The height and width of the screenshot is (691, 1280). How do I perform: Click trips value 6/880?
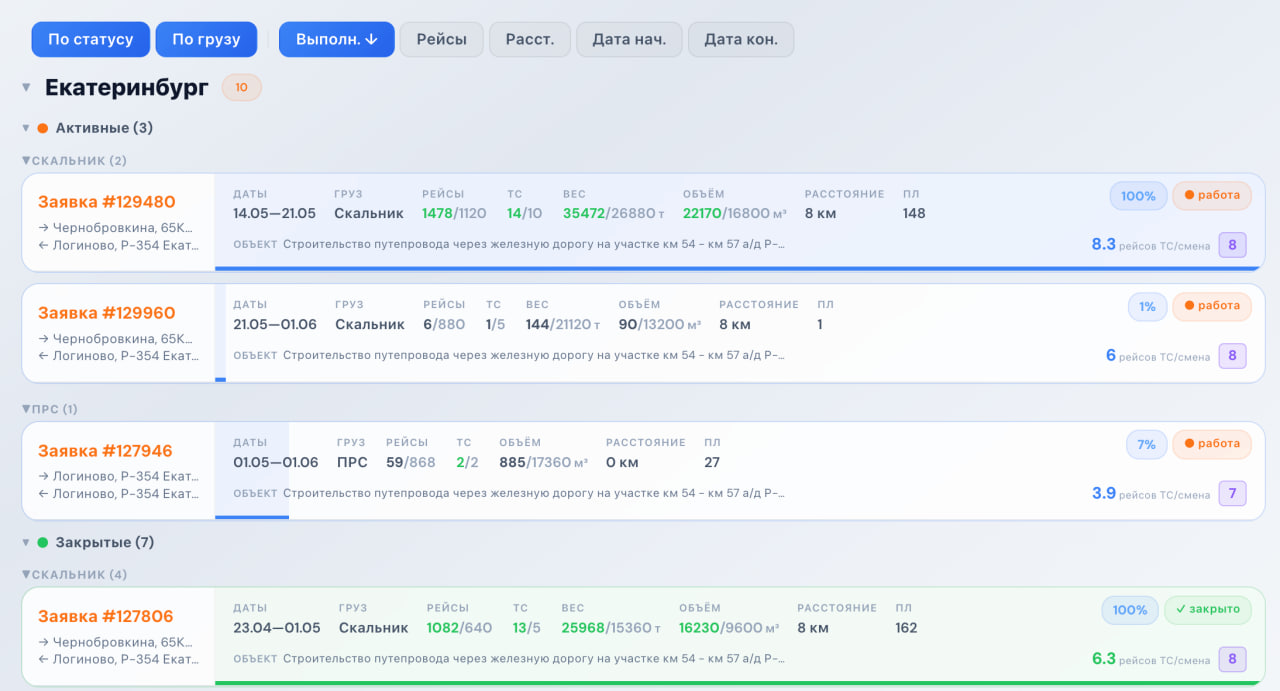tap(444, 324)
